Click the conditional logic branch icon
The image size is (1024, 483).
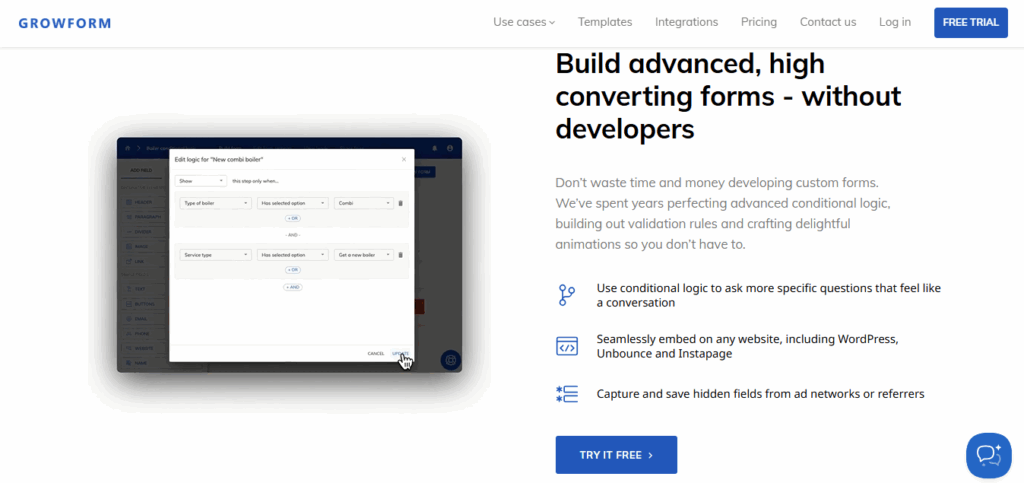coord(567,295)
